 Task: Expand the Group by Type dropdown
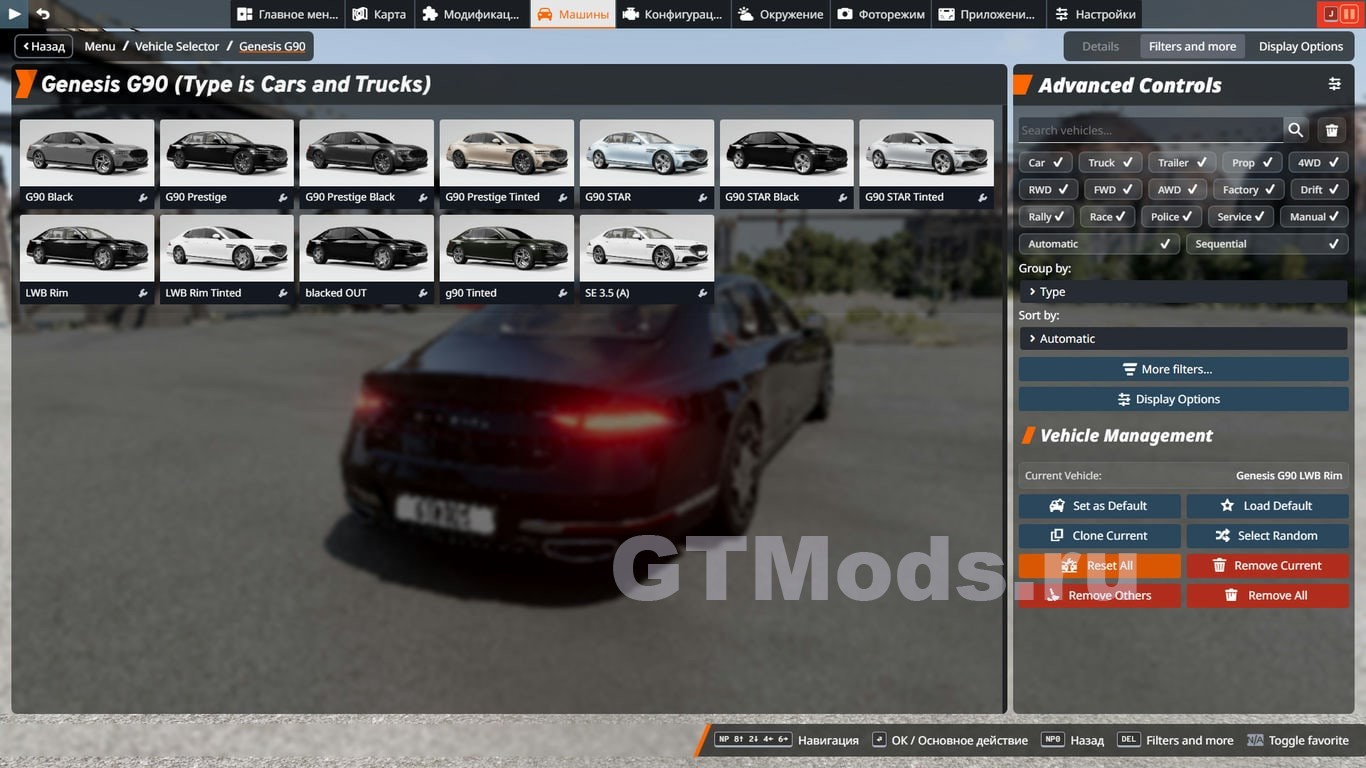tap(1182, 292)
